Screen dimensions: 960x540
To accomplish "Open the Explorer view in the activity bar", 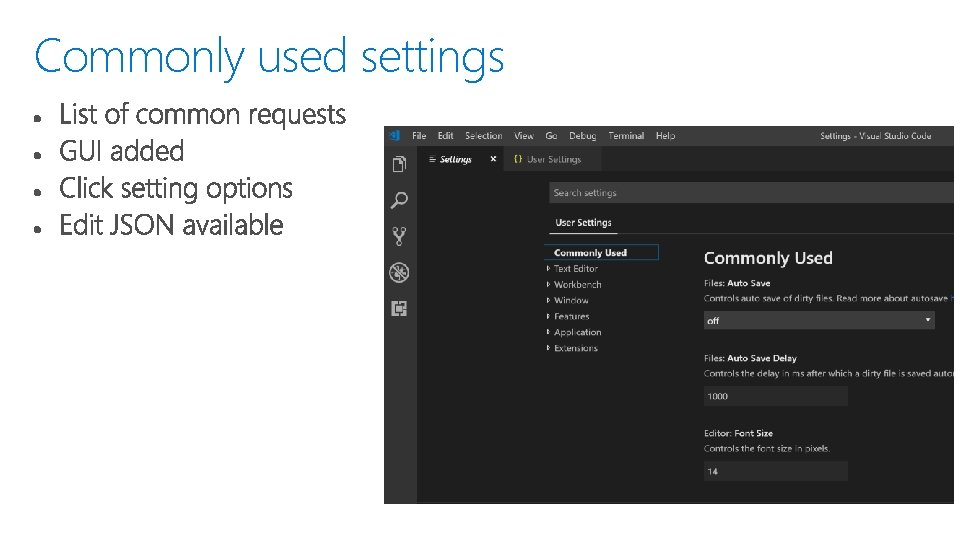I will click(399, 164).
